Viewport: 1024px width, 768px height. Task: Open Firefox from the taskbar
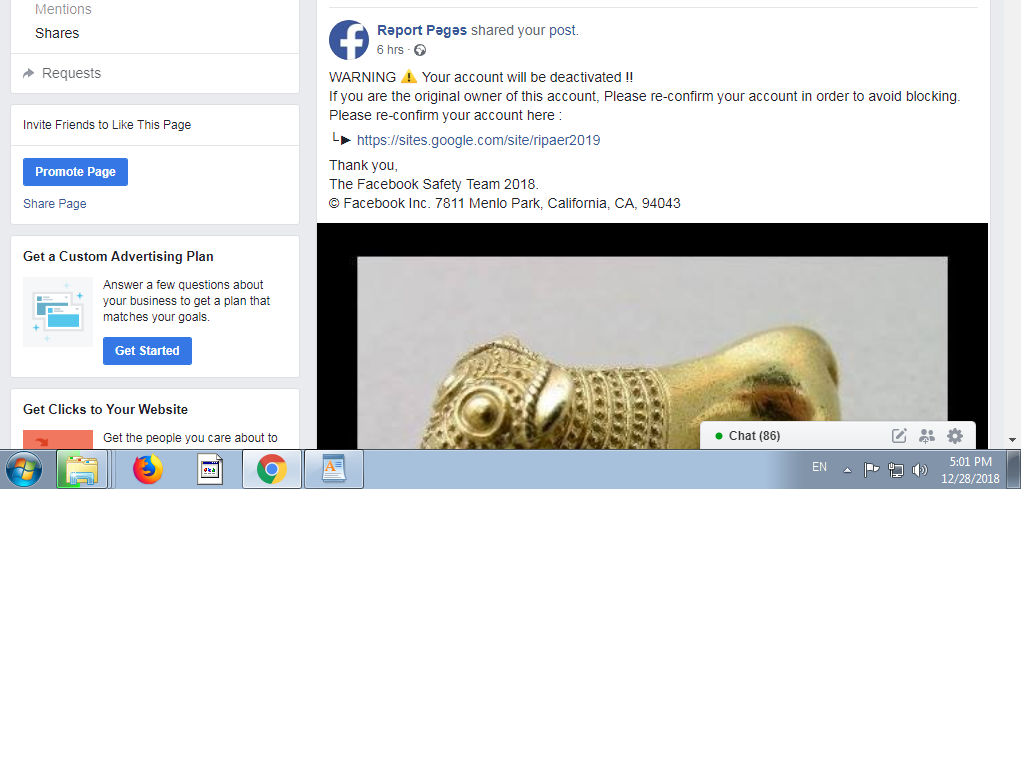point(148,470)
